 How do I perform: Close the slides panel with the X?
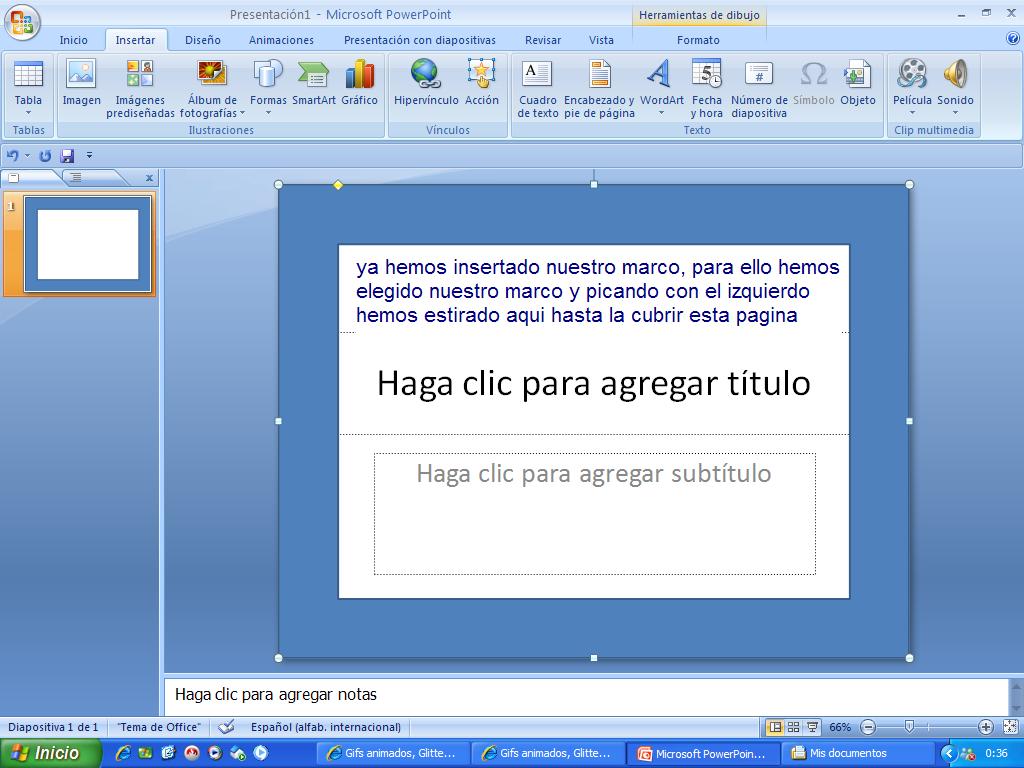150,178
